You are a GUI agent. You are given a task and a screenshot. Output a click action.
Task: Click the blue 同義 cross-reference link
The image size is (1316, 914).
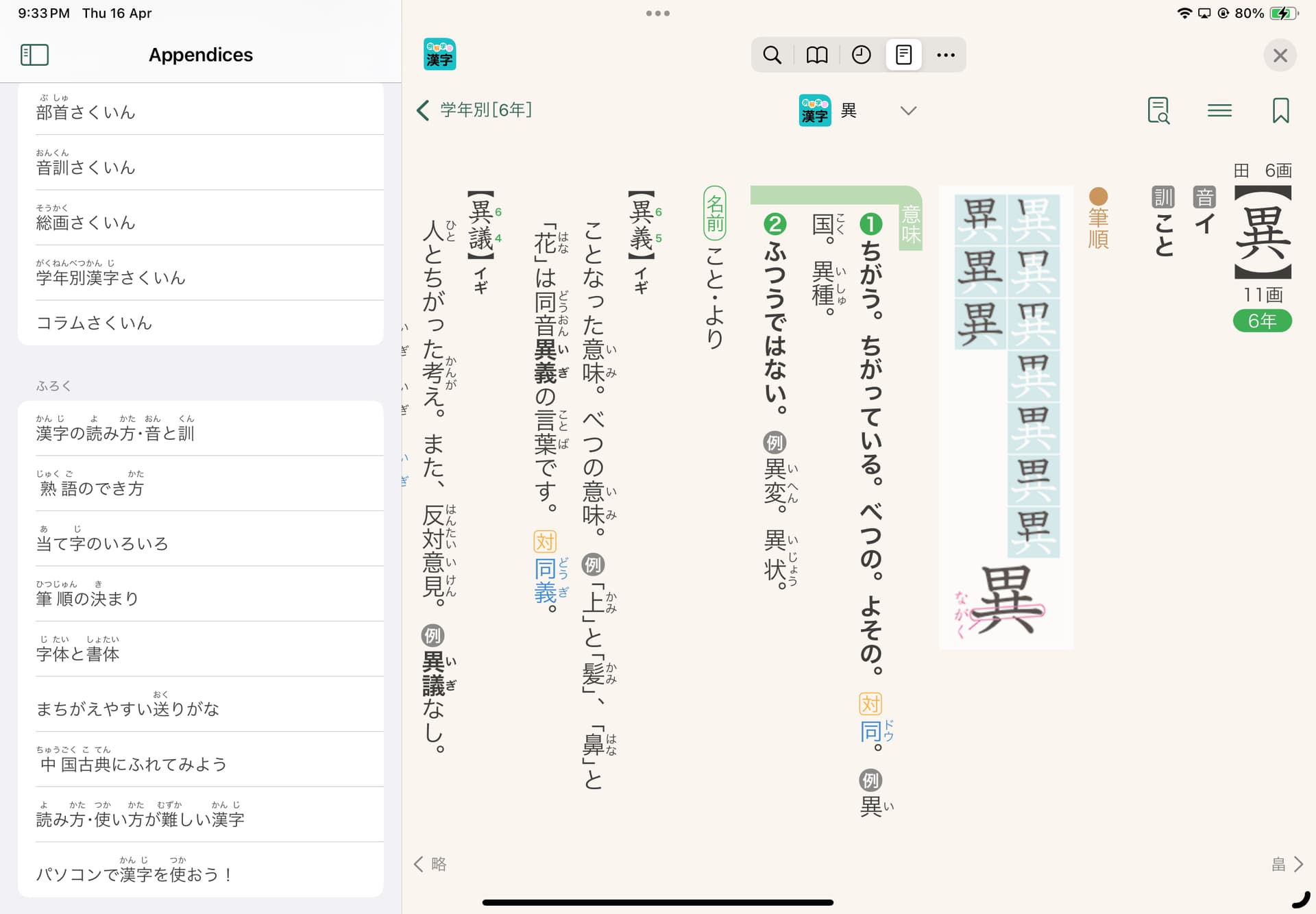(x=546, y=580)
